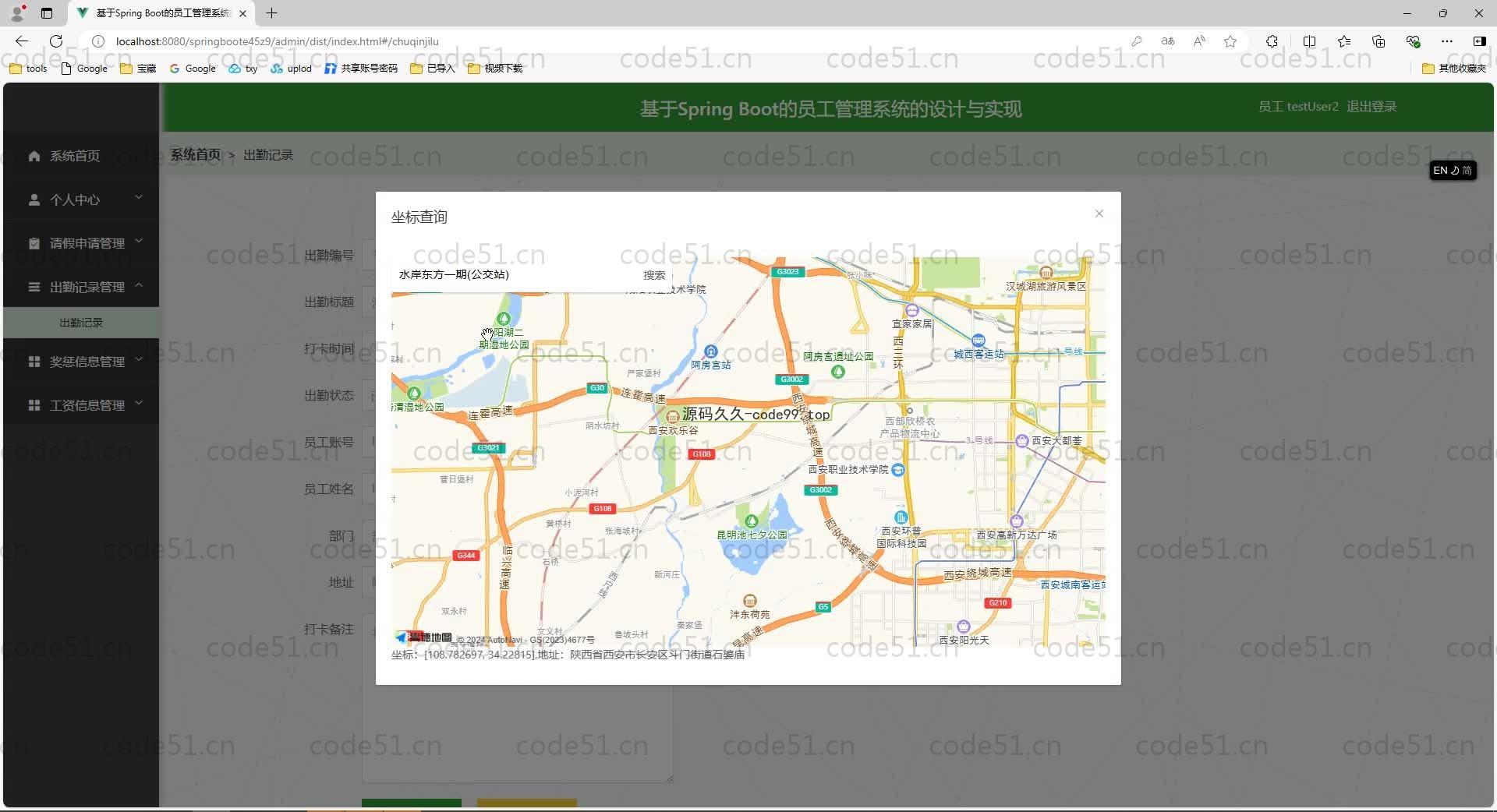This screenshot has height=812, width=1497.
Task: Open browser settings and more menu
Action: coord(1447,41)
